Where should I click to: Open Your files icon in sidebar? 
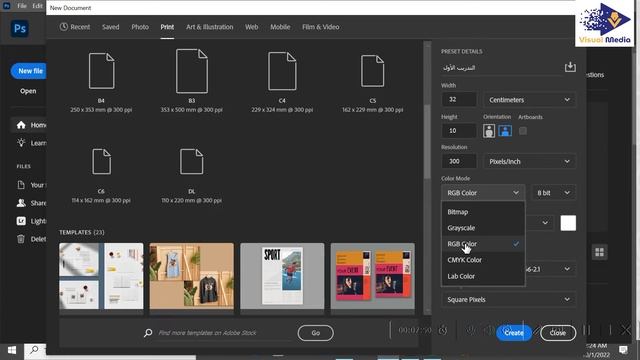pos(21,185)
